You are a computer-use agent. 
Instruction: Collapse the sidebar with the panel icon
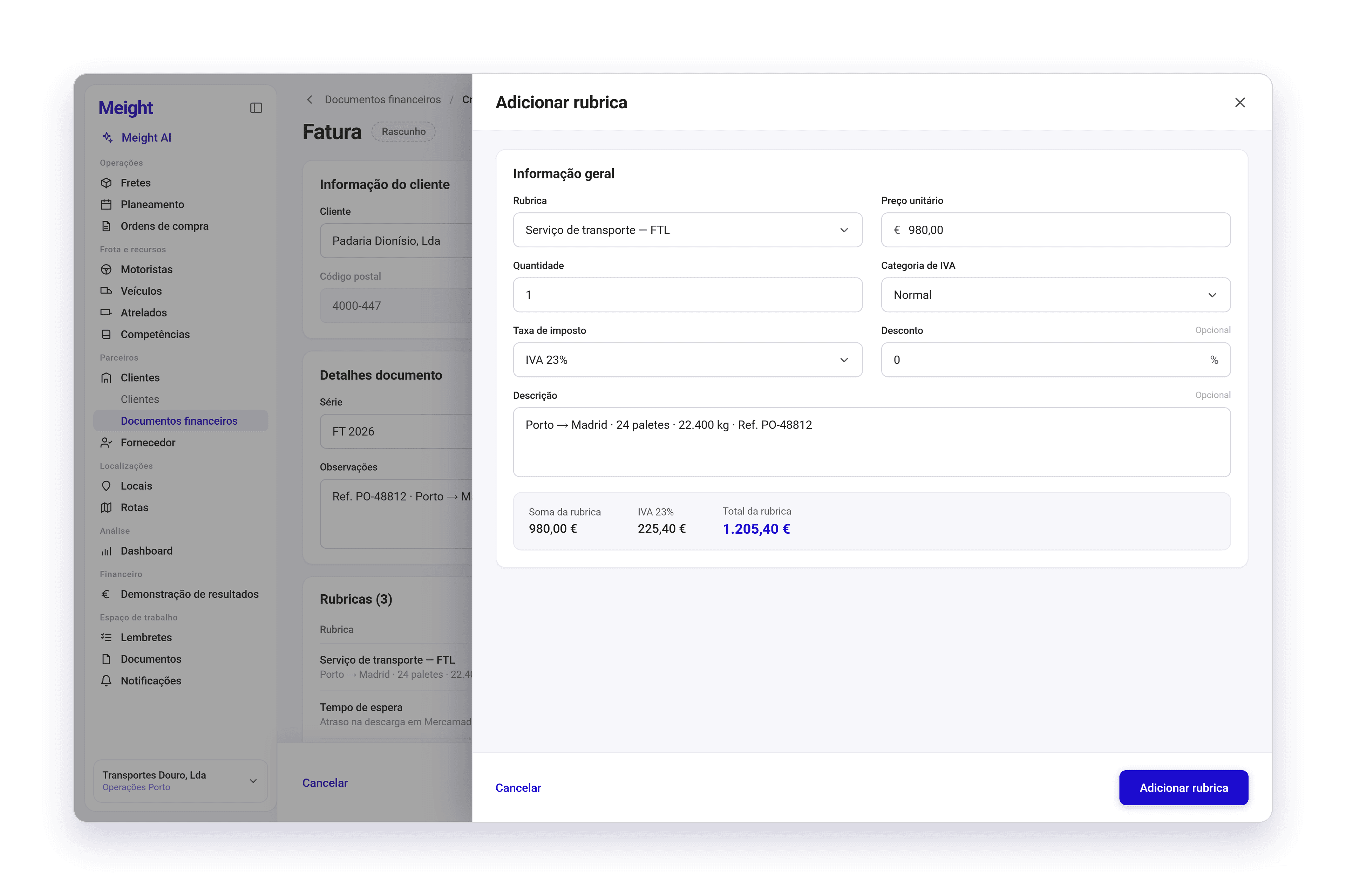[256, 108]
